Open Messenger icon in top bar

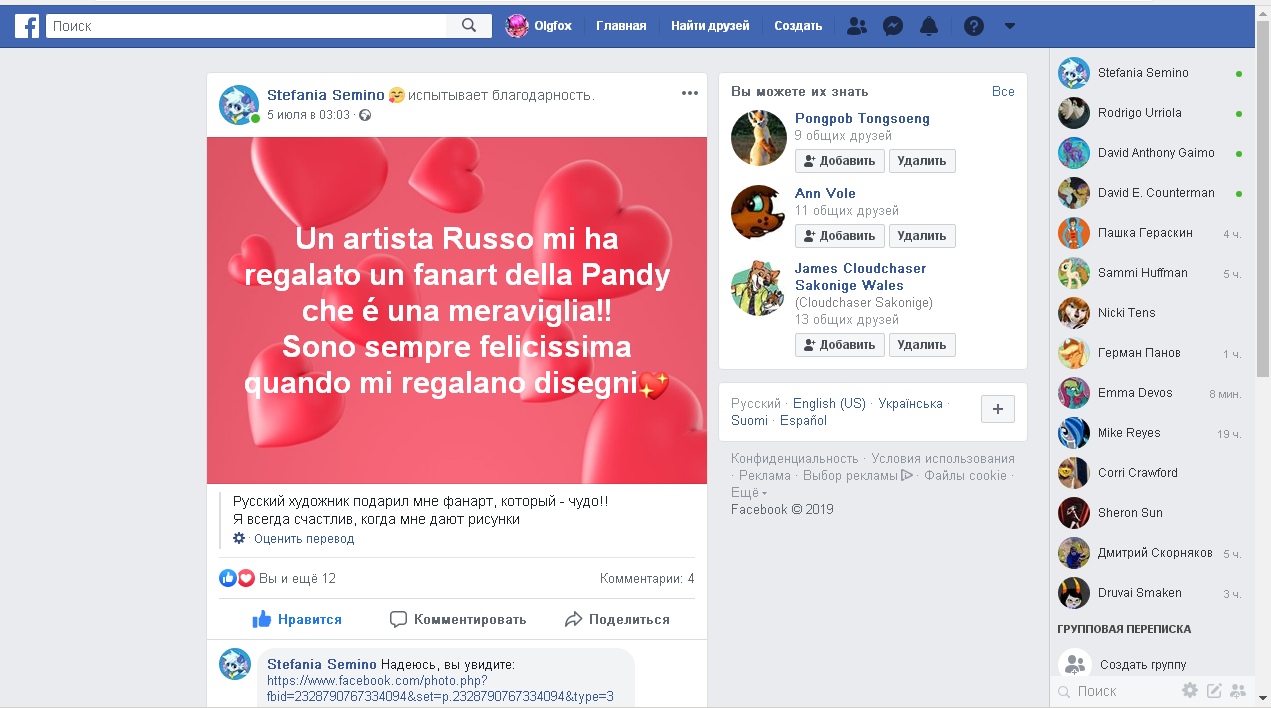tap(893, 26)
